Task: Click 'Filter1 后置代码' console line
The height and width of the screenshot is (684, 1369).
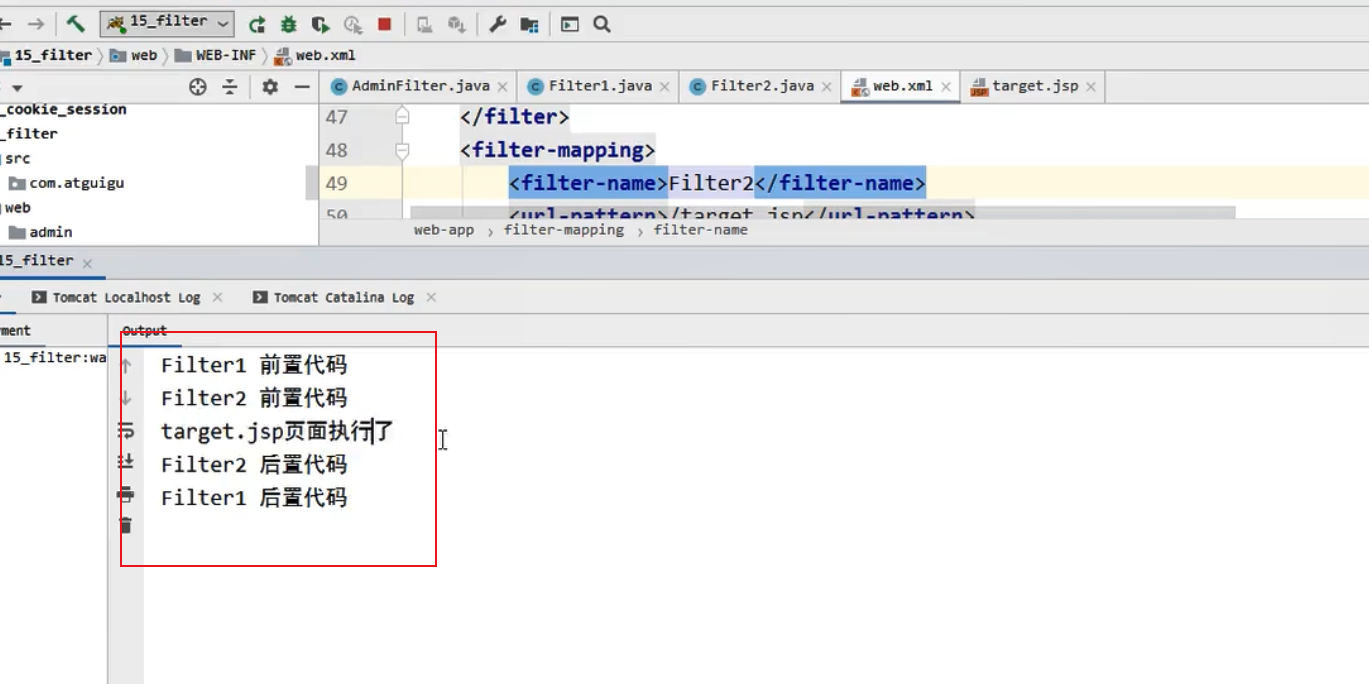Action: (254, 498)
